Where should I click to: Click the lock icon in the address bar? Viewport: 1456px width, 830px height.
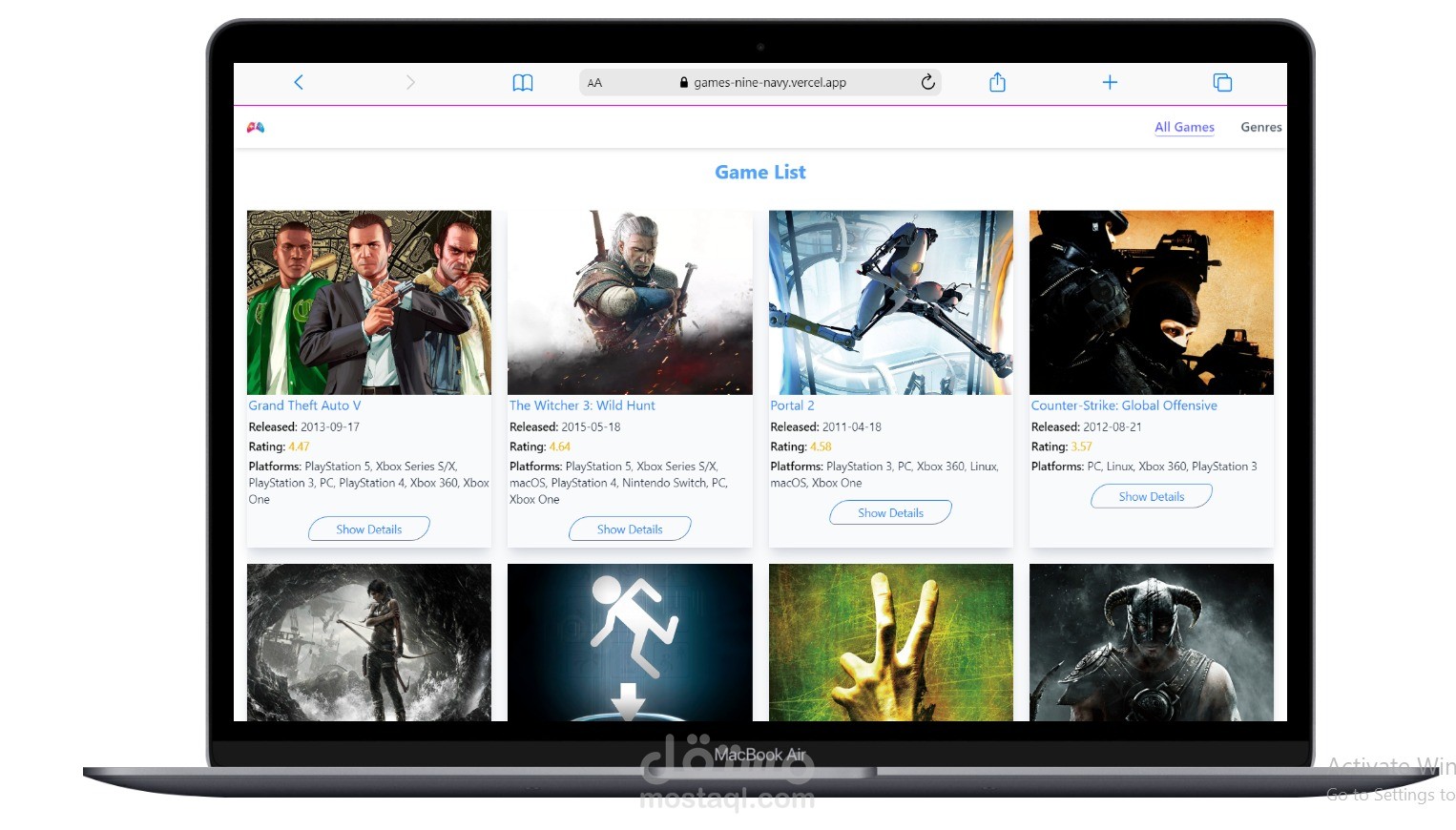click(683, 83)
